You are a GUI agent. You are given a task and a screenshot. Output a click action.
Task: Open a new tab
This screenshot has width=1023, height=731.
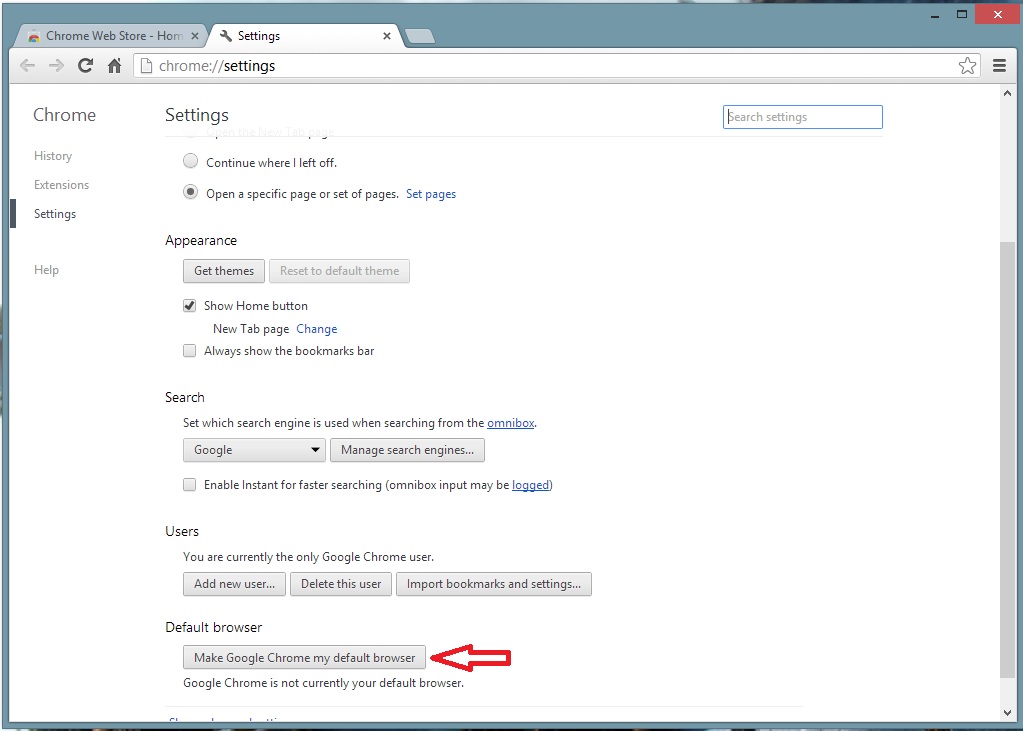420,37
